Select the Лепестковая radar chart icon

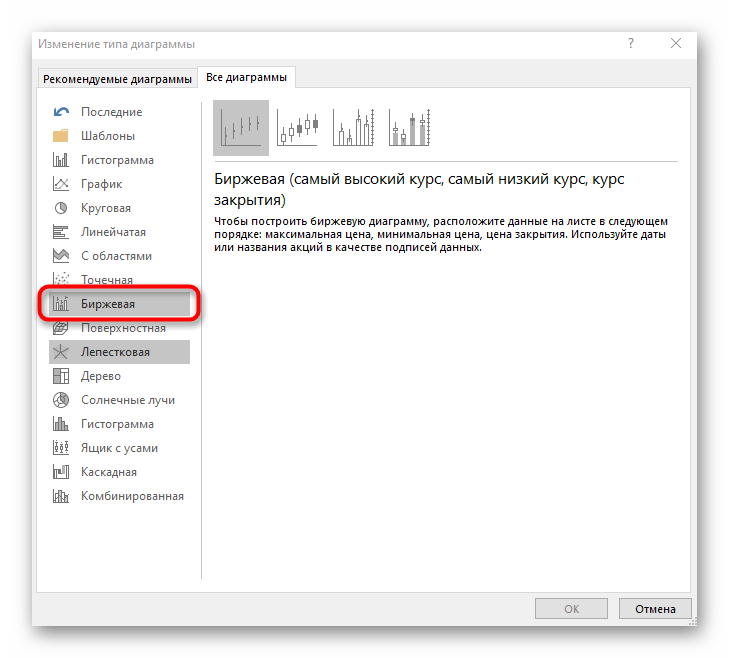[61, 352]
